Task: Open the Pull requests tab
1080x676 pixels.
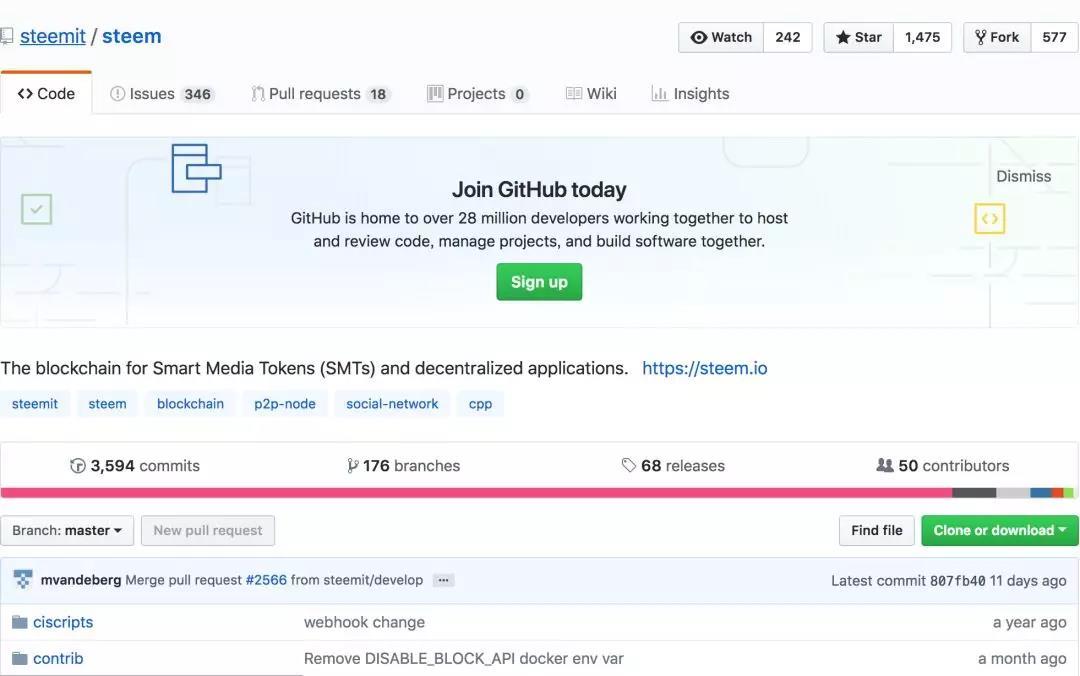Action: click(x=321, y=94)
